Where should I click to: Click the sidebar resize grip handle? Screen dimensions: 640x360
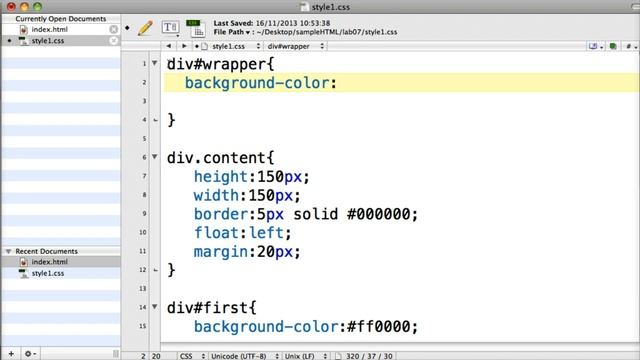(116, 353)
